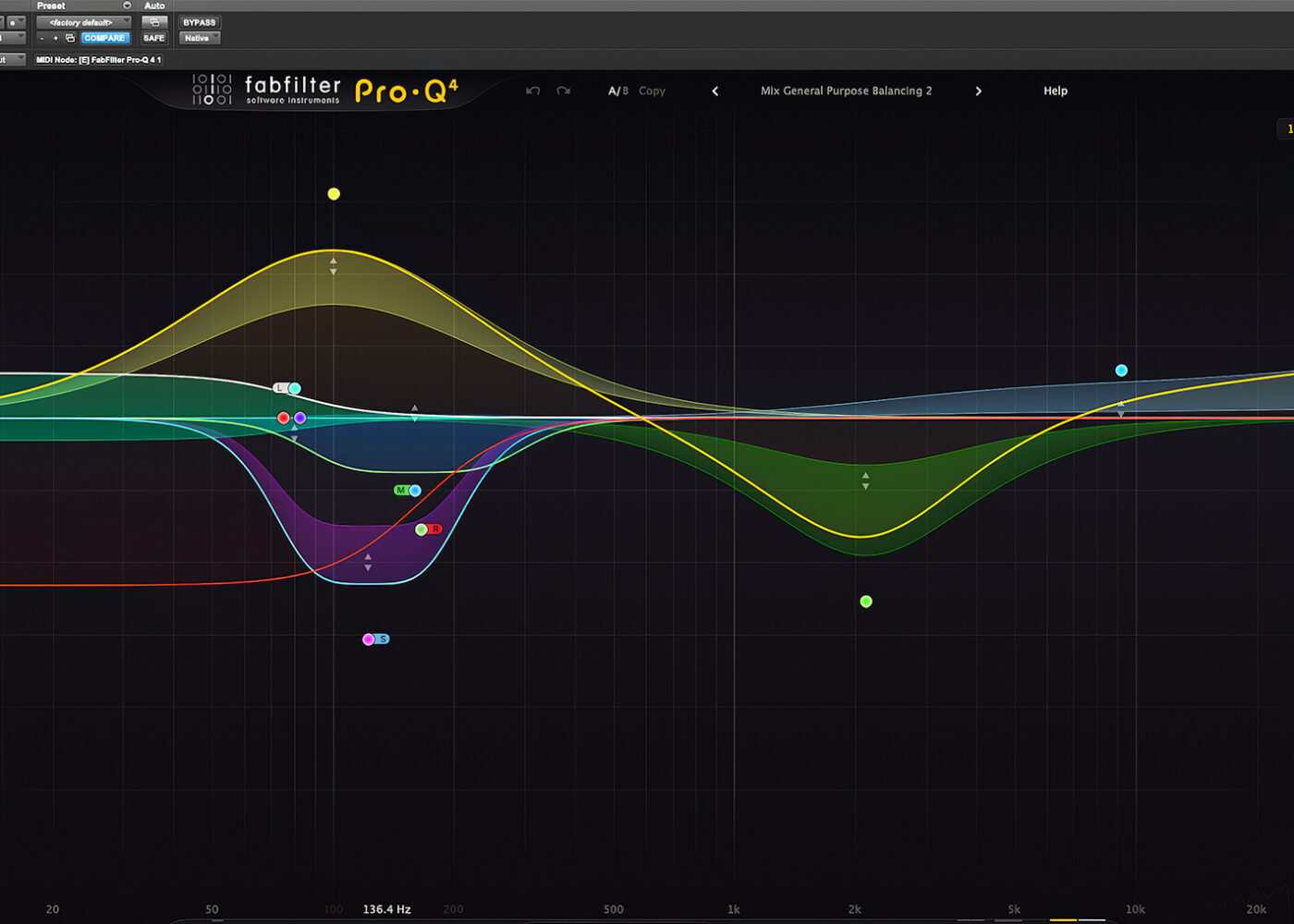Click the 136.4 Hz frequency readout
The height and width of the screenshot is (924, 1294).
pyautogui.click(x=386, y=909)
